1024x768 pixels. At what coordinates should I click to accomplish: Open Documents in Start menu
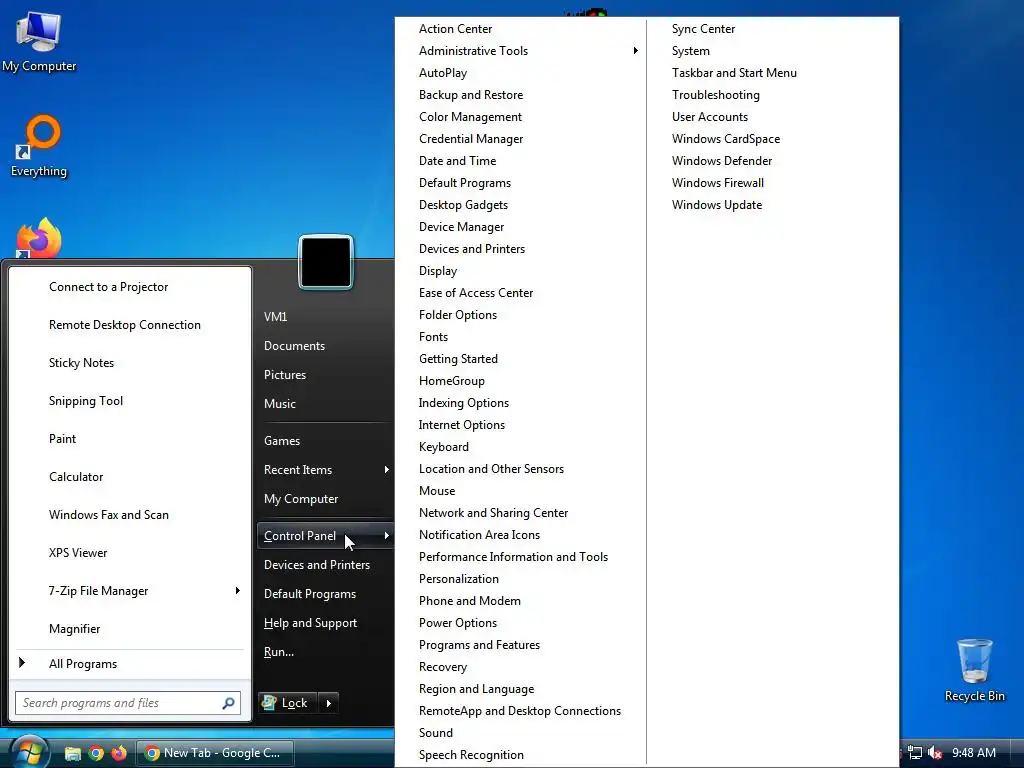click(294, 346)
